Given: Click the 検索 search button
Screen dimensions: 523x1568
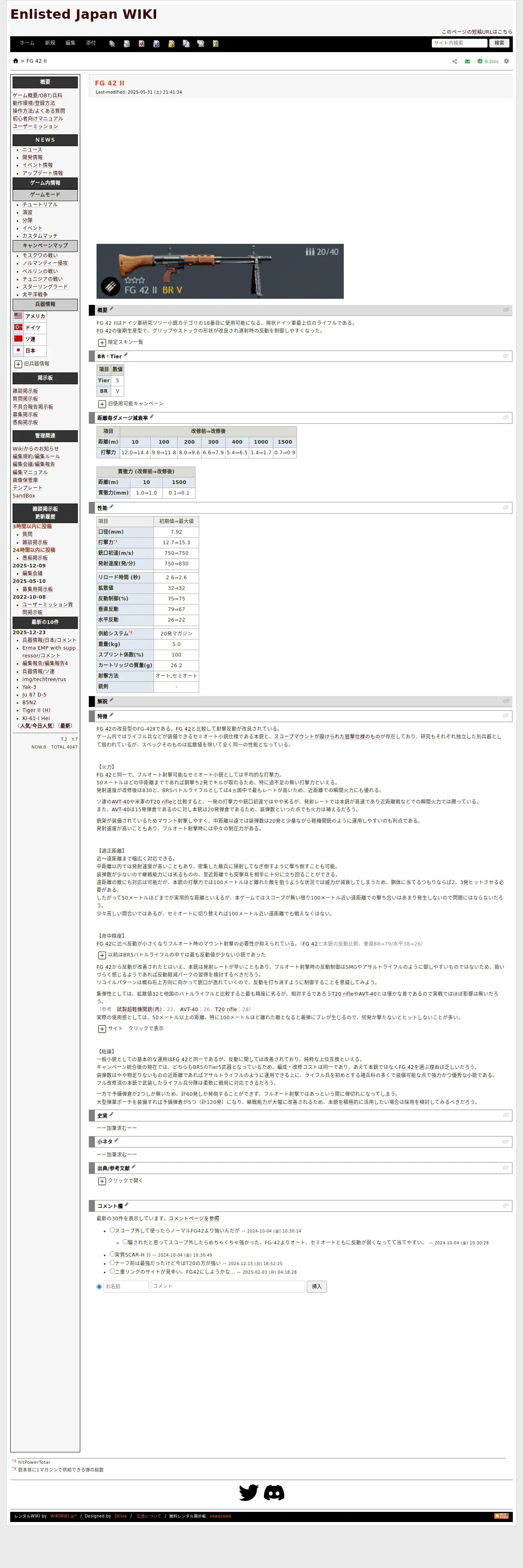Looking at the screenshot, I should [x=499, y=43].
